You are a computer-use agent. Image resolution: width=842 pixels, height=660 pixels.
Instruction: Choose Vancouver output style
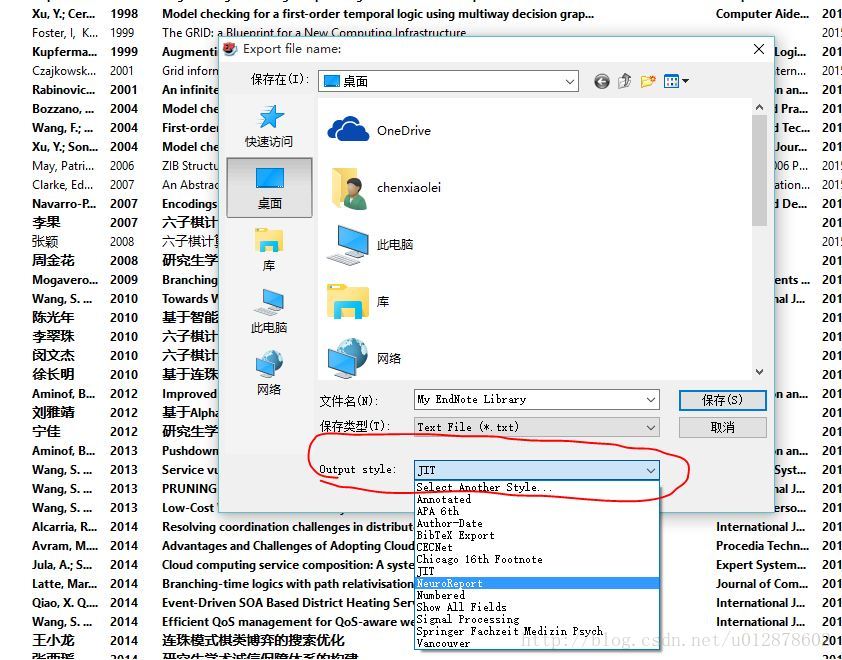coord(537,643)
